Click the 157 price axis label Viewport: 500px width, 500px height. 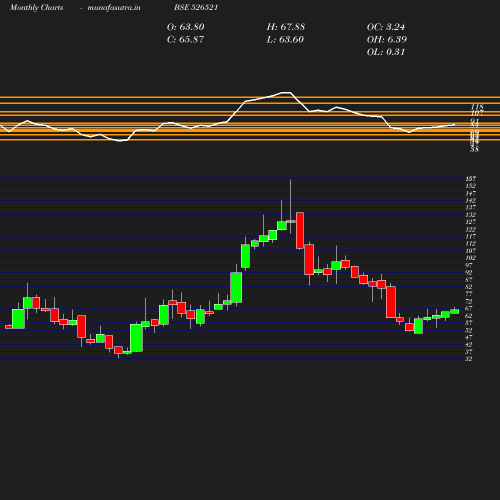470,179
